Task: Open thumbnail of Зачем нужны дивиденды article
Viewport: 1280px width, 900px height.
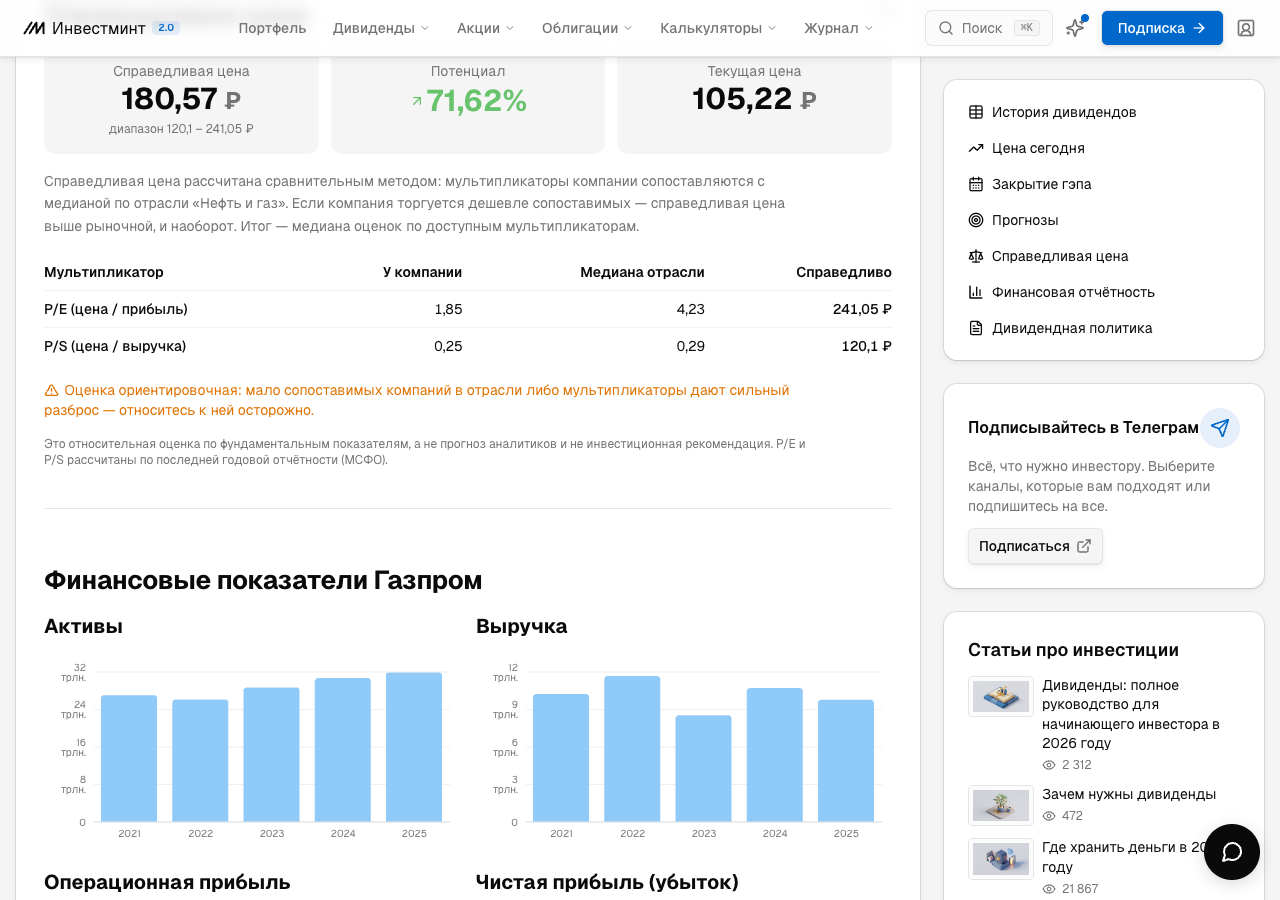Action: pos(1001,805)
